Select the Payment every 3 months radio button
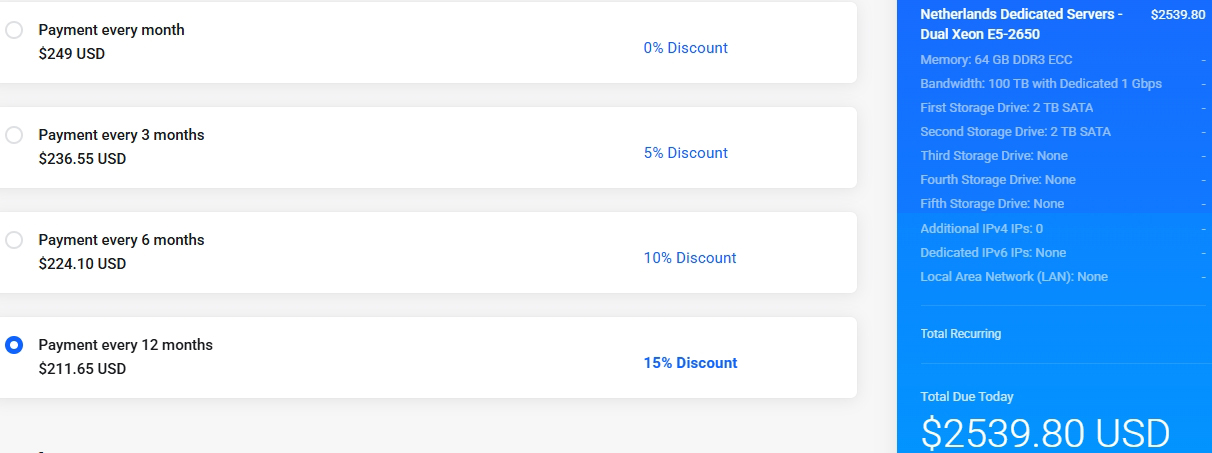The width and height of the screenshot is (1212, 453). pyautogui.click(x=14, y=135)
